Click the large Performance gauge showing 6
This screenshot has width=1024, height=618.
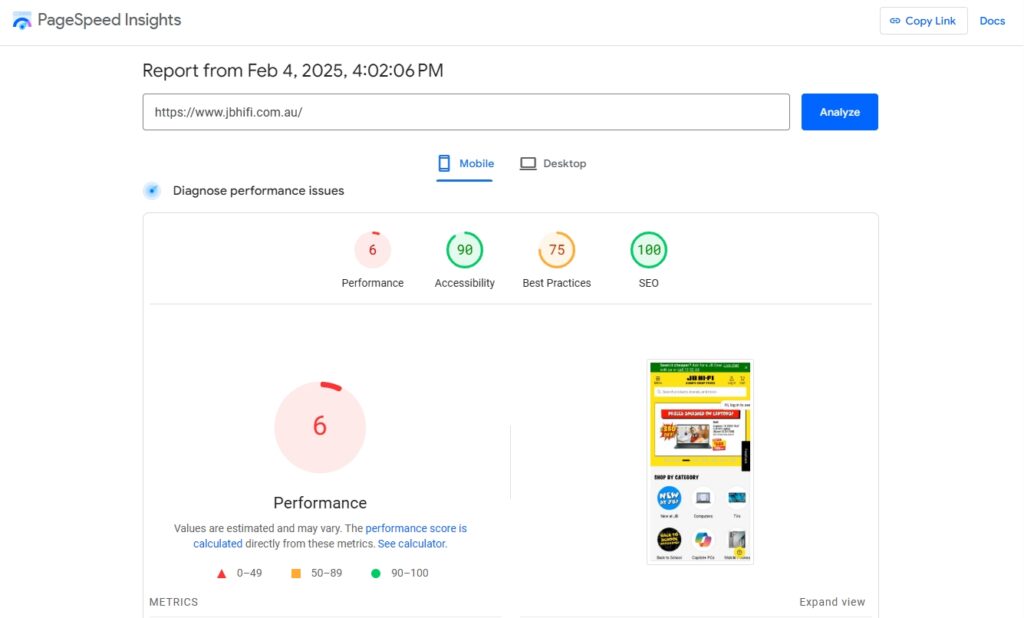[x=320, y=426]
